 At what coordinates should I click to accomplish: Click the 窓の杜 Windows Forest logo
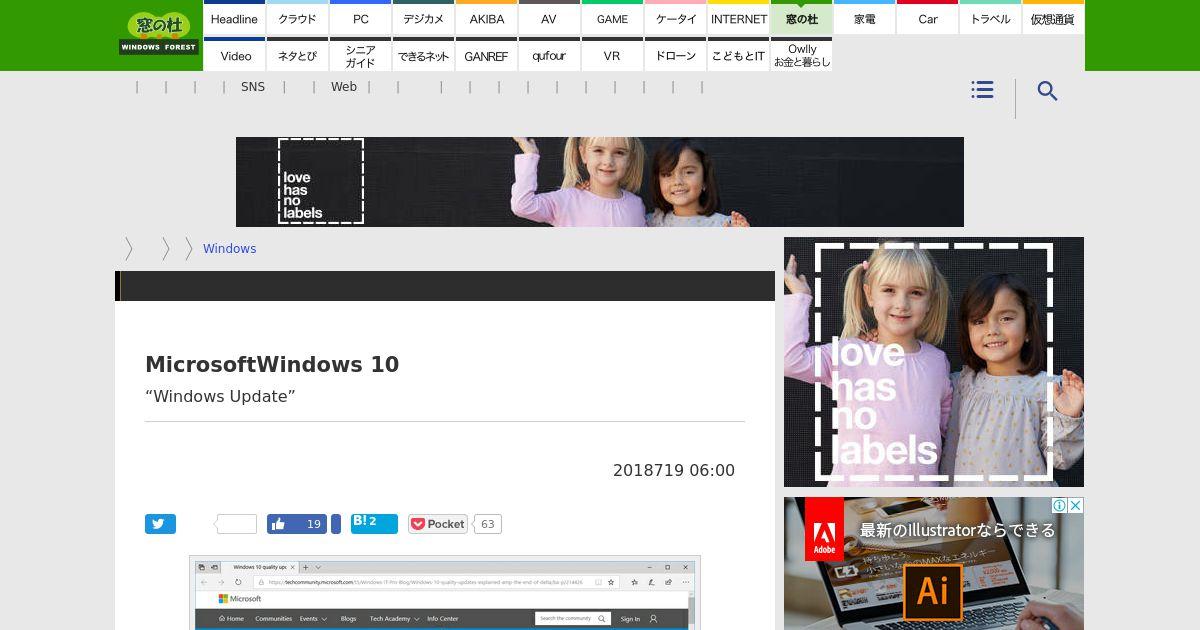tap(159, 34)
